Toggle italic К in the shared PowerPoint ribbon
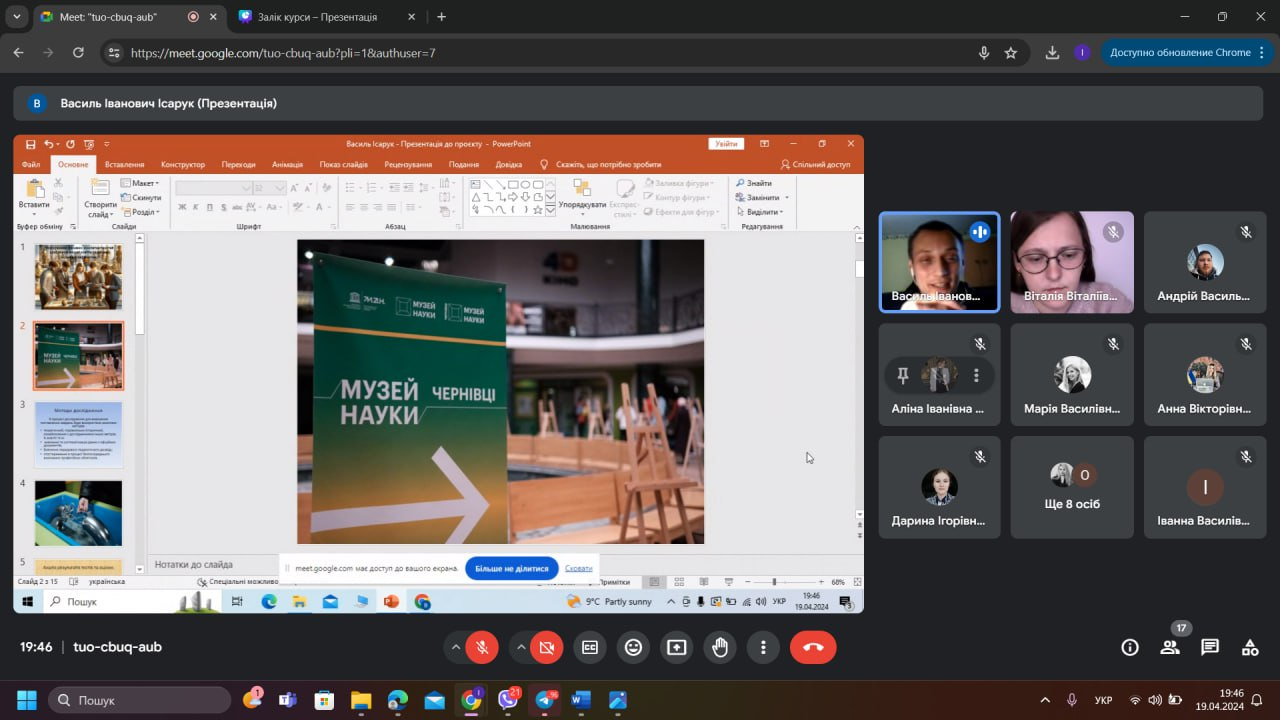Screen dimensions: 1280x720 [x=196, y=208]
